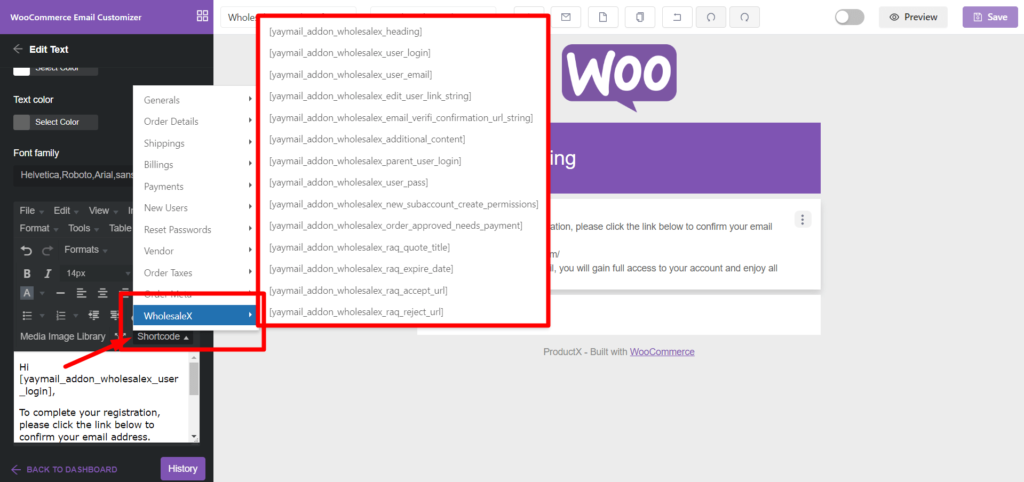Open the WooCommerce footer link
Viewport: 1024px width, 482px height.
(662, 351)
